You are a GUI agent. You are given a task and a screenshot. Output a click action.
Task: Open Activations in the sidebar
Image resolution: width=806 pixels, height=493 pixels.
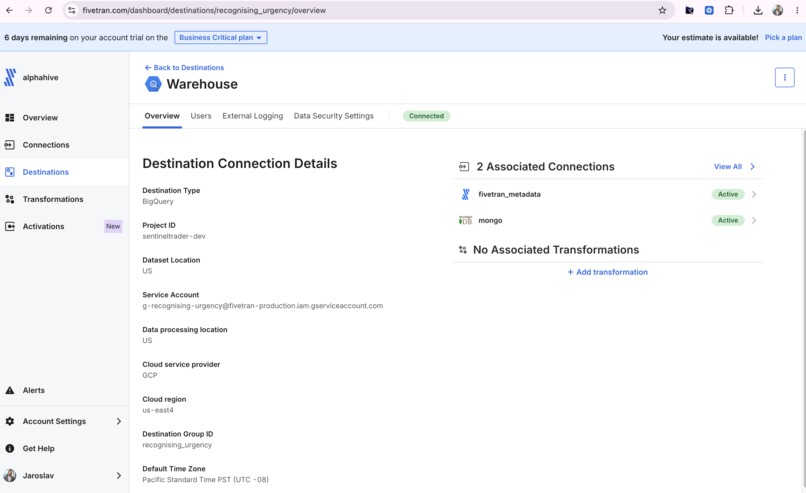coord(43,227)
